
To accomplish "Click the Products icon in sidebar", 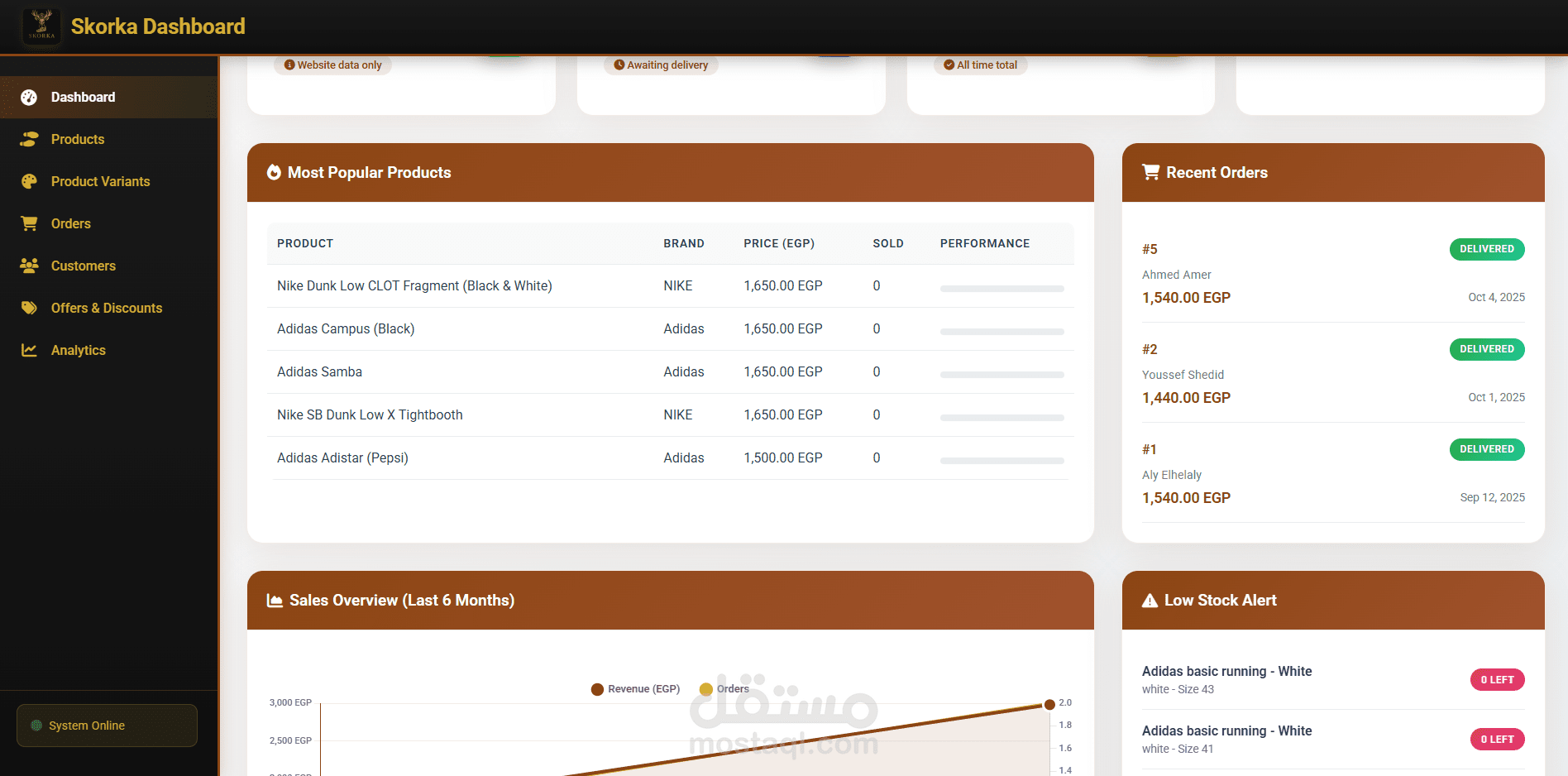I will (29, 139).
